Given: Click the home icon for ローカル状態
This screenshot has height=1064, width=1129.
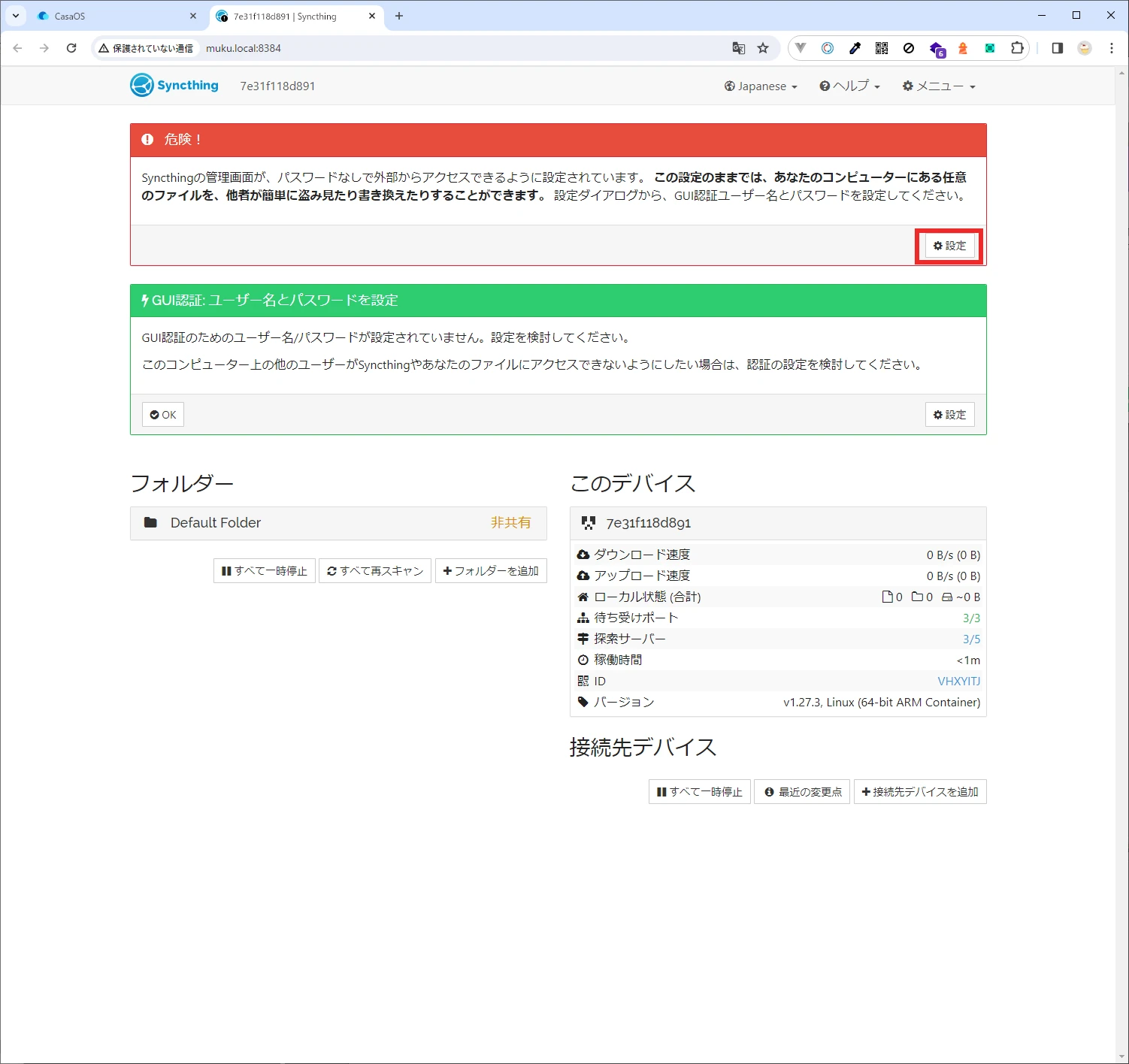Looking at the screenshot, I should coord(583,597).
